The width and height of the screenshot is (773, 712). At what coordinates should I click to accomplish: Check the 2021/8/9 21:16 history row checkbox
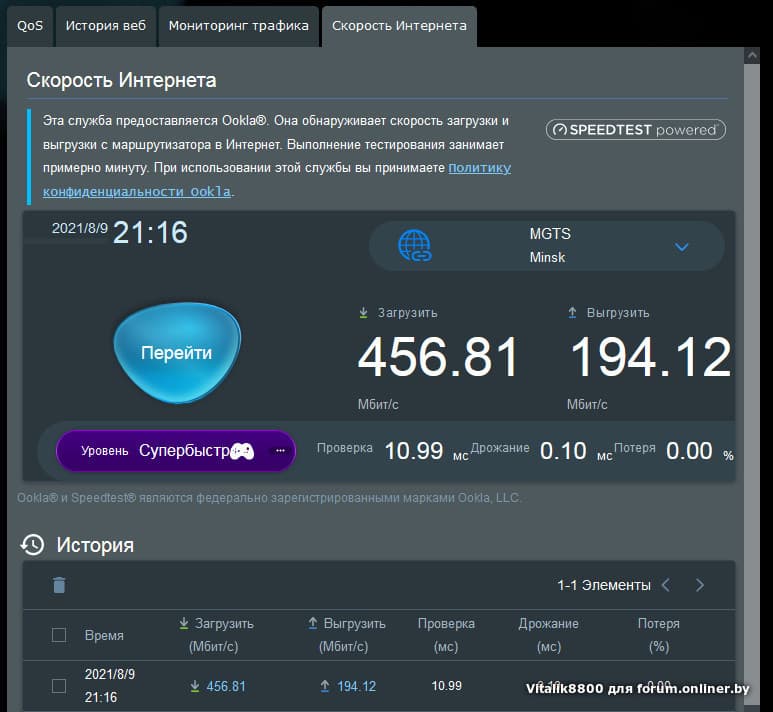pyautogui.click(x=59, y=686)
